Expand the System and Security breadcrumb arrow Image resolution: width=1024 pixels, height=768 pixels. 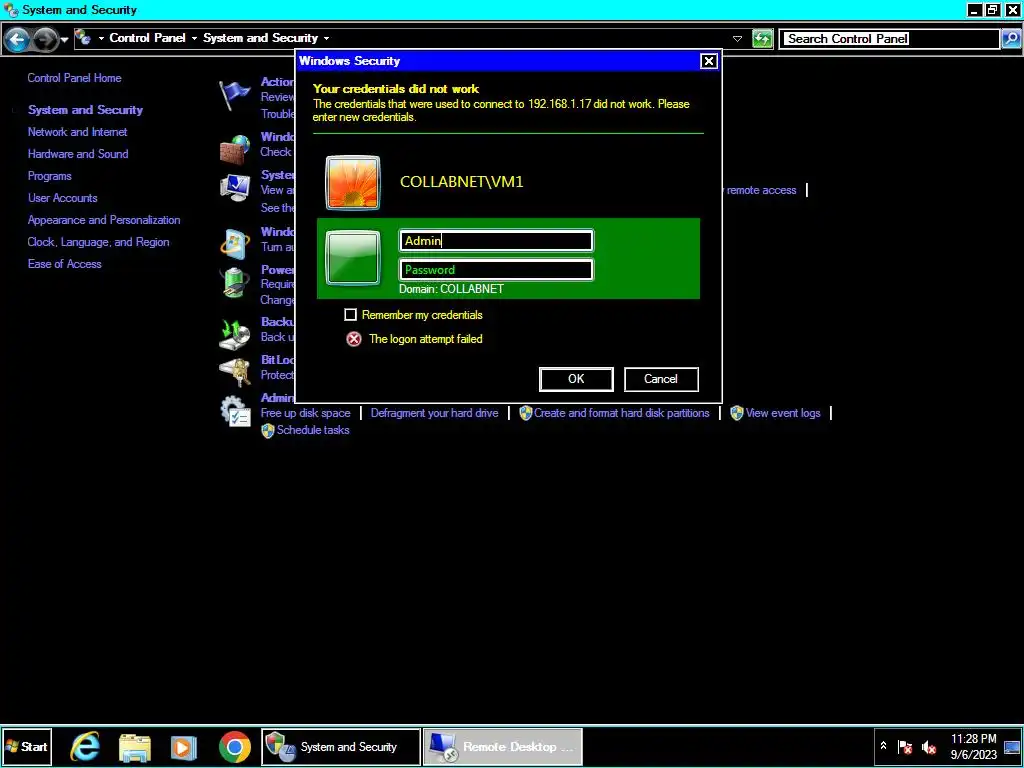click(326, 39)
